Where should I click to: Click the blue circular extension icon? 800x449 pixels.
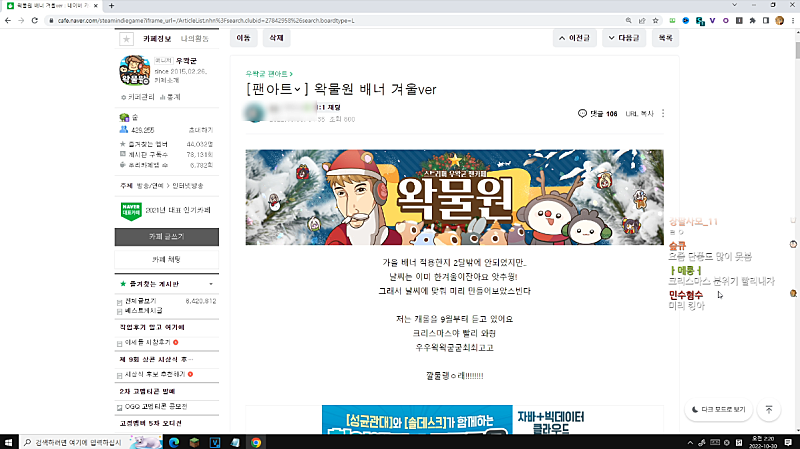click(686, 20)
